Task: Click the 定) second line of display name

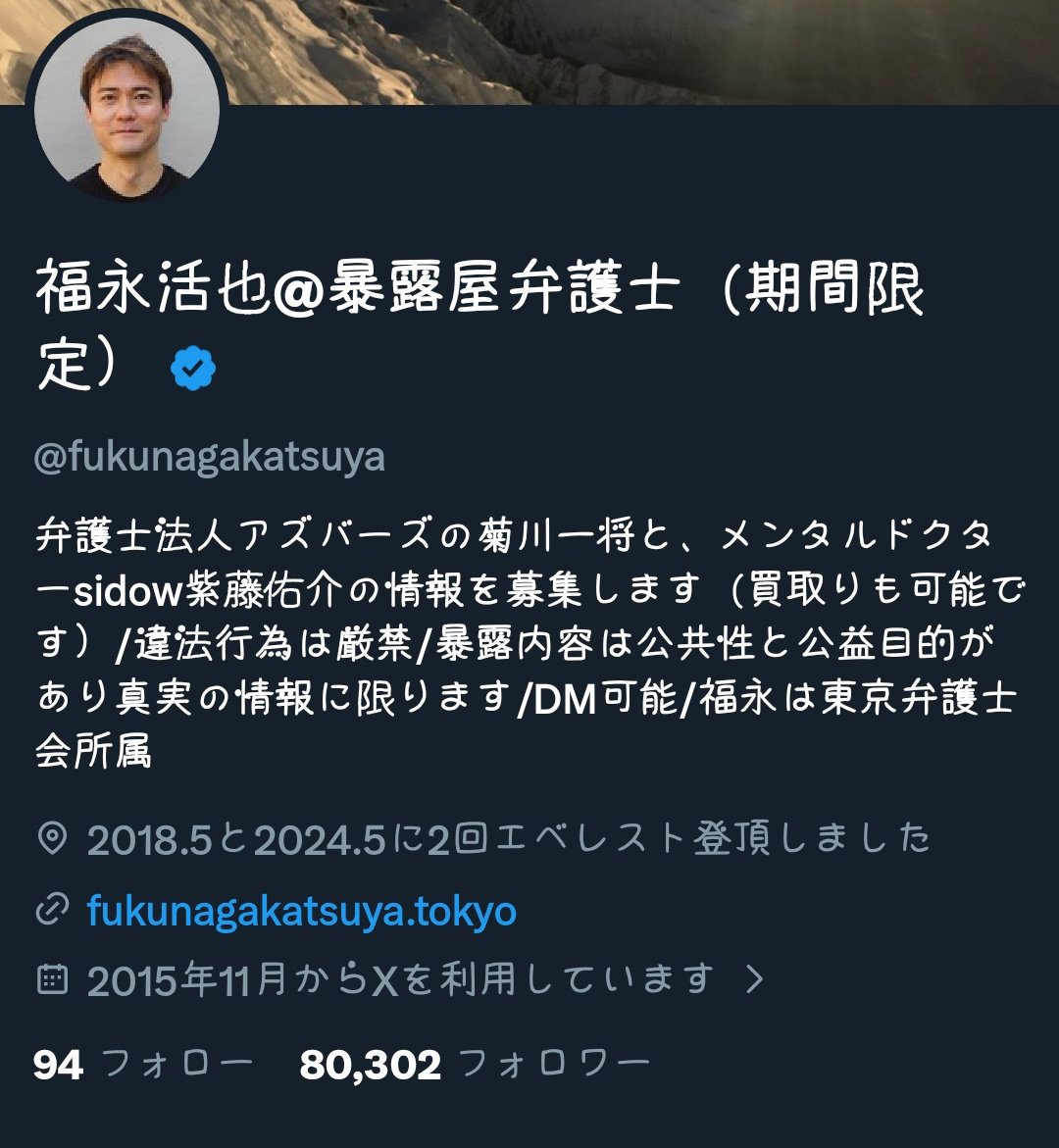Action: (x=76, y=363)
